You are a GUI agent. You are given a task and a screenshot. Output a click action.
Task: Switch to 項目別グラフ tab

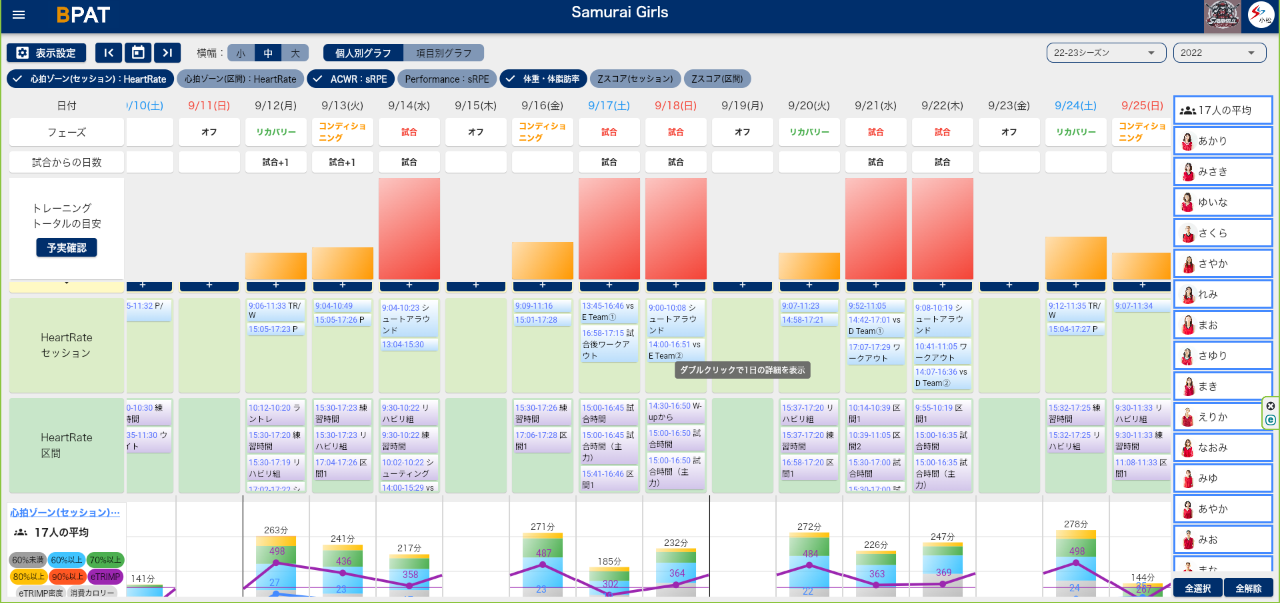tap(443, 53)
